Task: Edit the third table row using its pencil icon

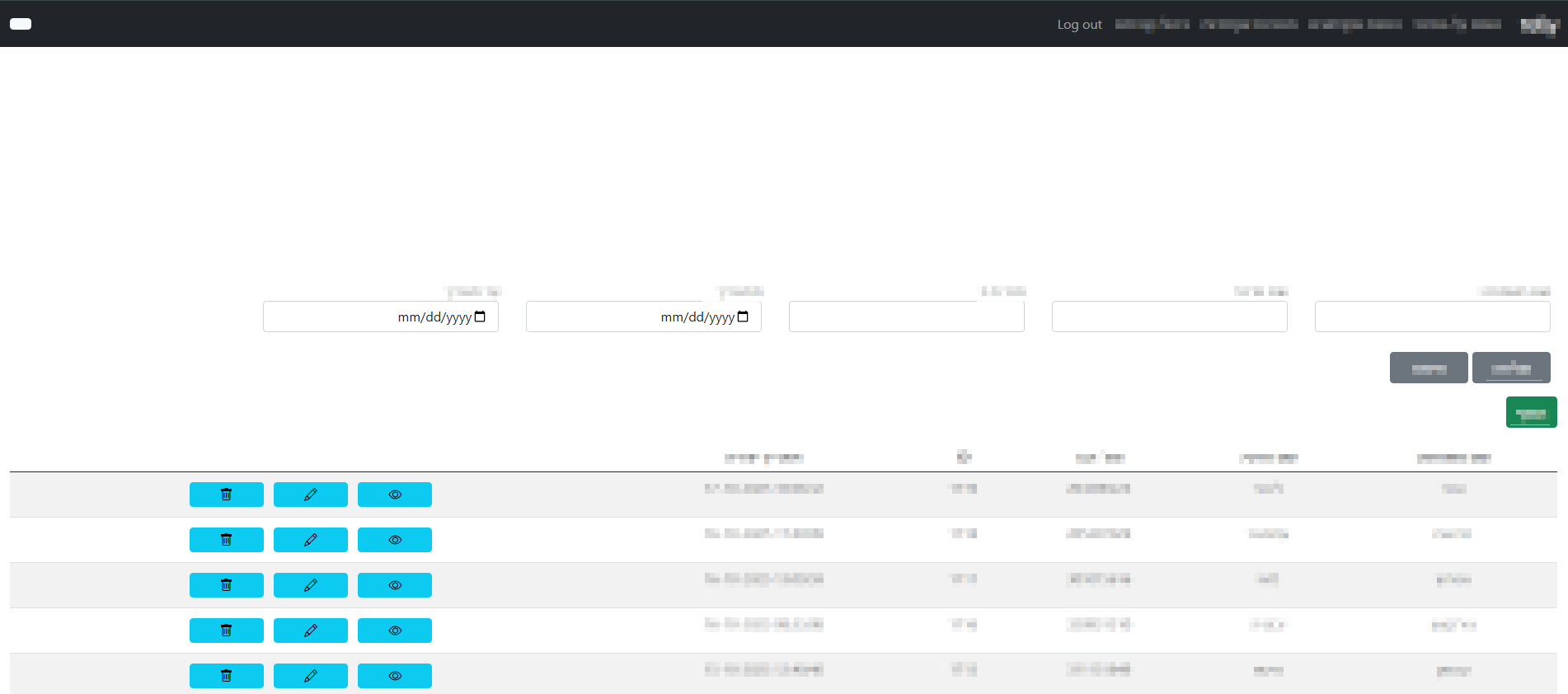Action: pyautogui.click(x=310, y=585)
